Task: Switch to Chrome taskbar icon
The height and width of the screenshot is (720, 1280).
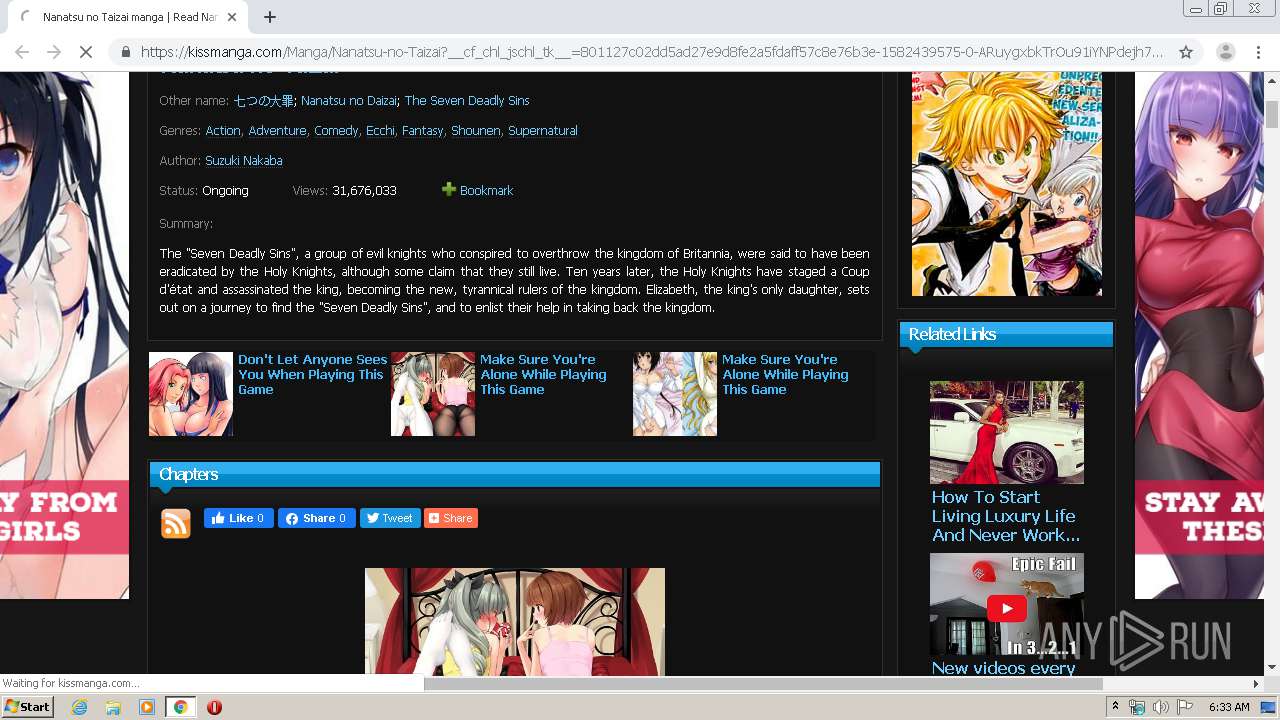Action: point(181,707)
